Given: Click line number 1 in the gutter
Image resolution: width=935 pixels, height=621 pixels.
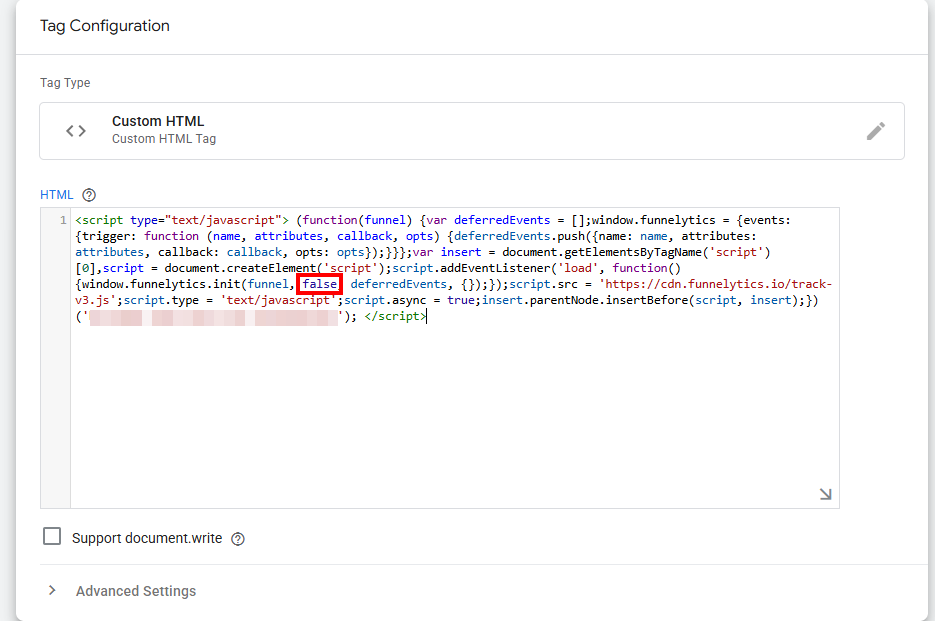Looking at the screenshot, I should point(63,220).
